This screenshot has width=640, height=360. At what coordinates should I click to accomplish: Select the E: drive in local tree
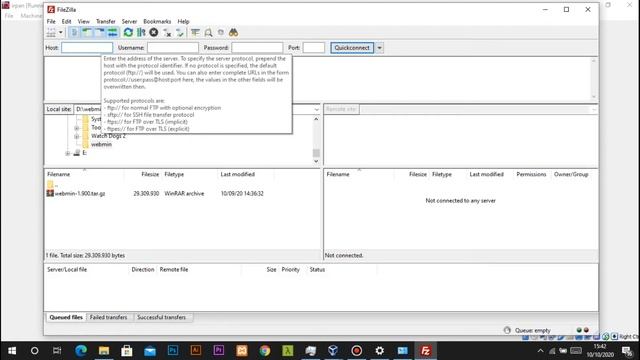tap(84, 153)
